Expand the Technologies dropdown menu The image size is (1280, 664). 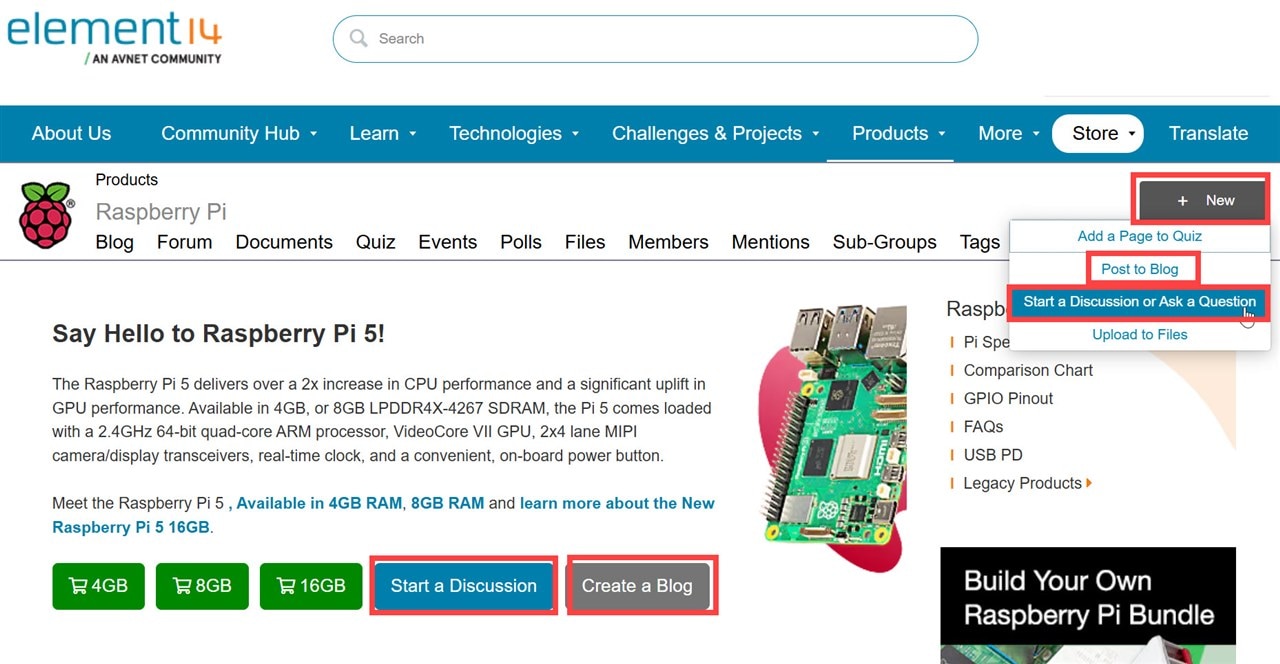point(513,133)
